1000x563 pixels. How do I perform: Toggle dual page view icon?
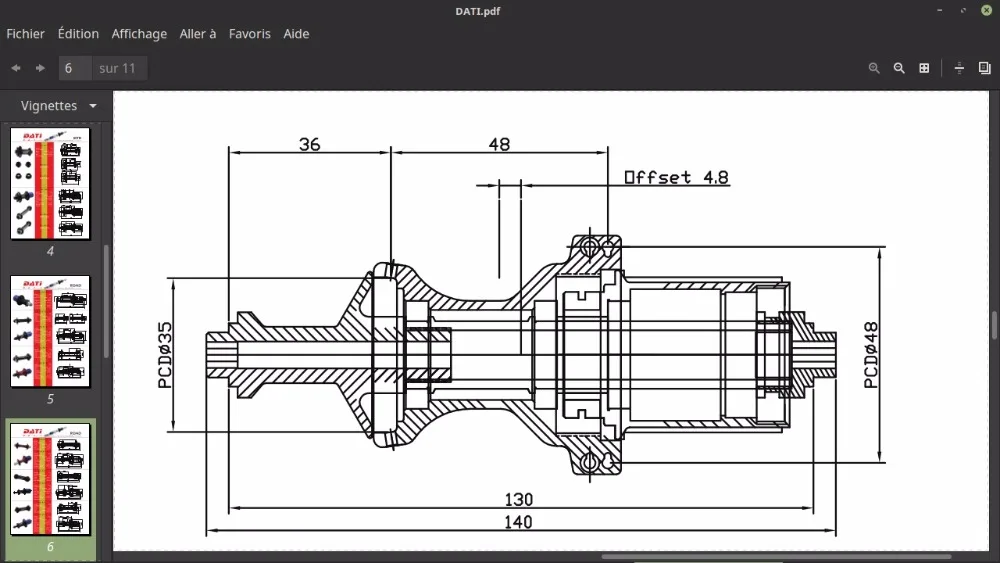coord(985,68)
